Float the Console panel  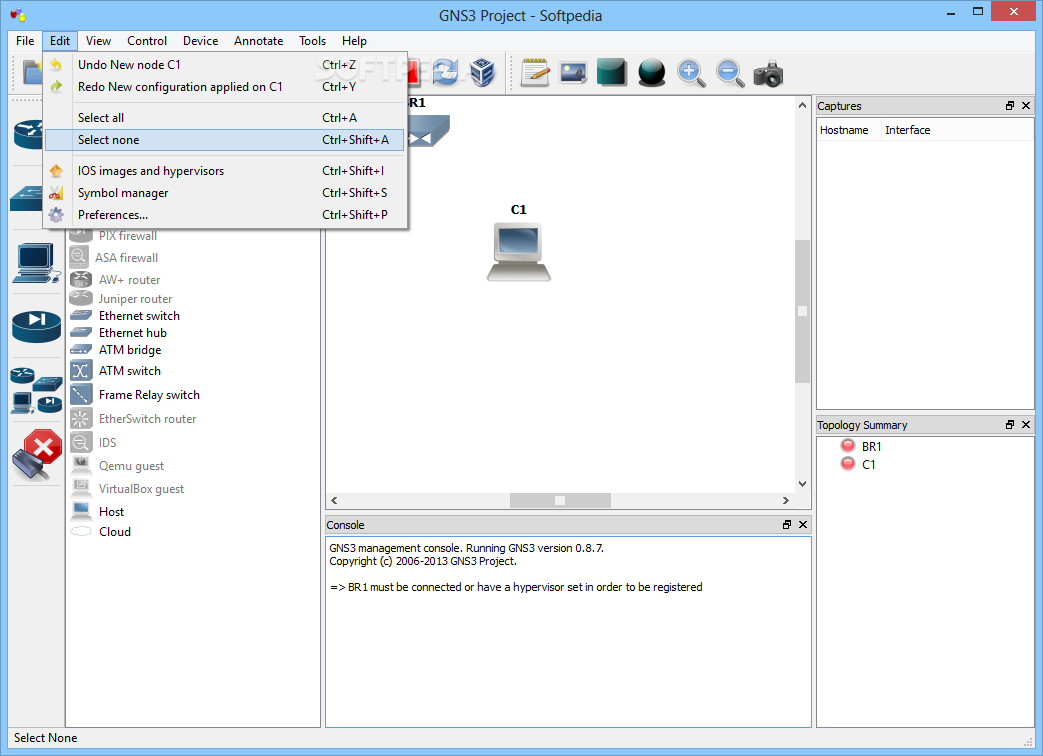pos(787,525)
